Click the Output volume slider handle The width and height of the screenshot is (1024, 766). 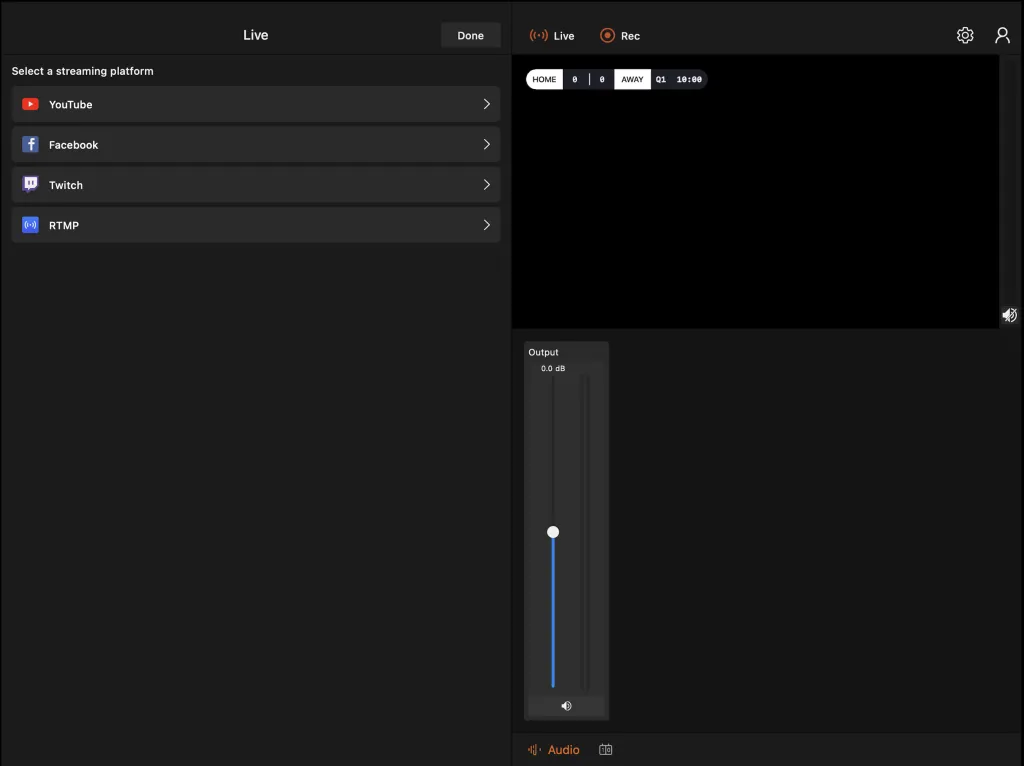tap(553, 532)
